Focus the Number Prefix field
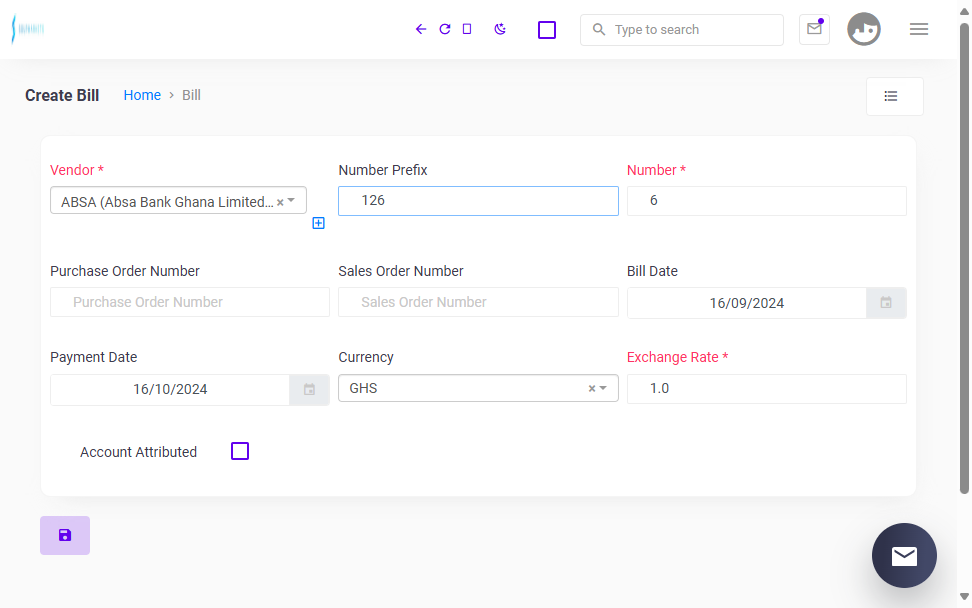972x608 pixels. [478, 201]
